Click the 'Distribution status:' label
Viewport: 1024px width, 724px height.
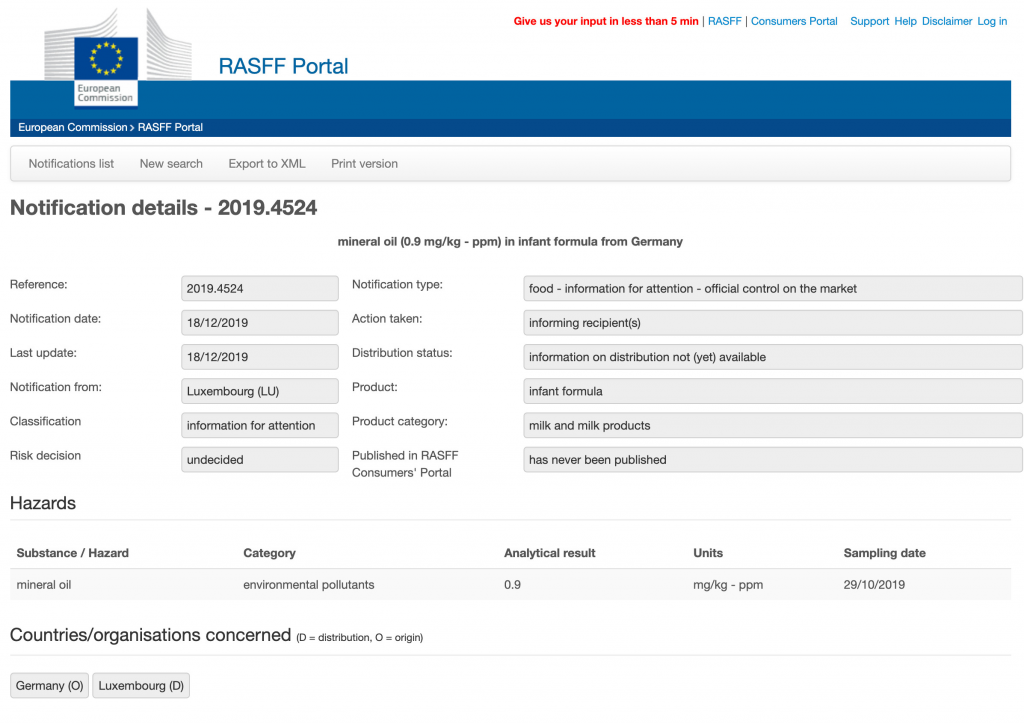[x=402, y=353]
